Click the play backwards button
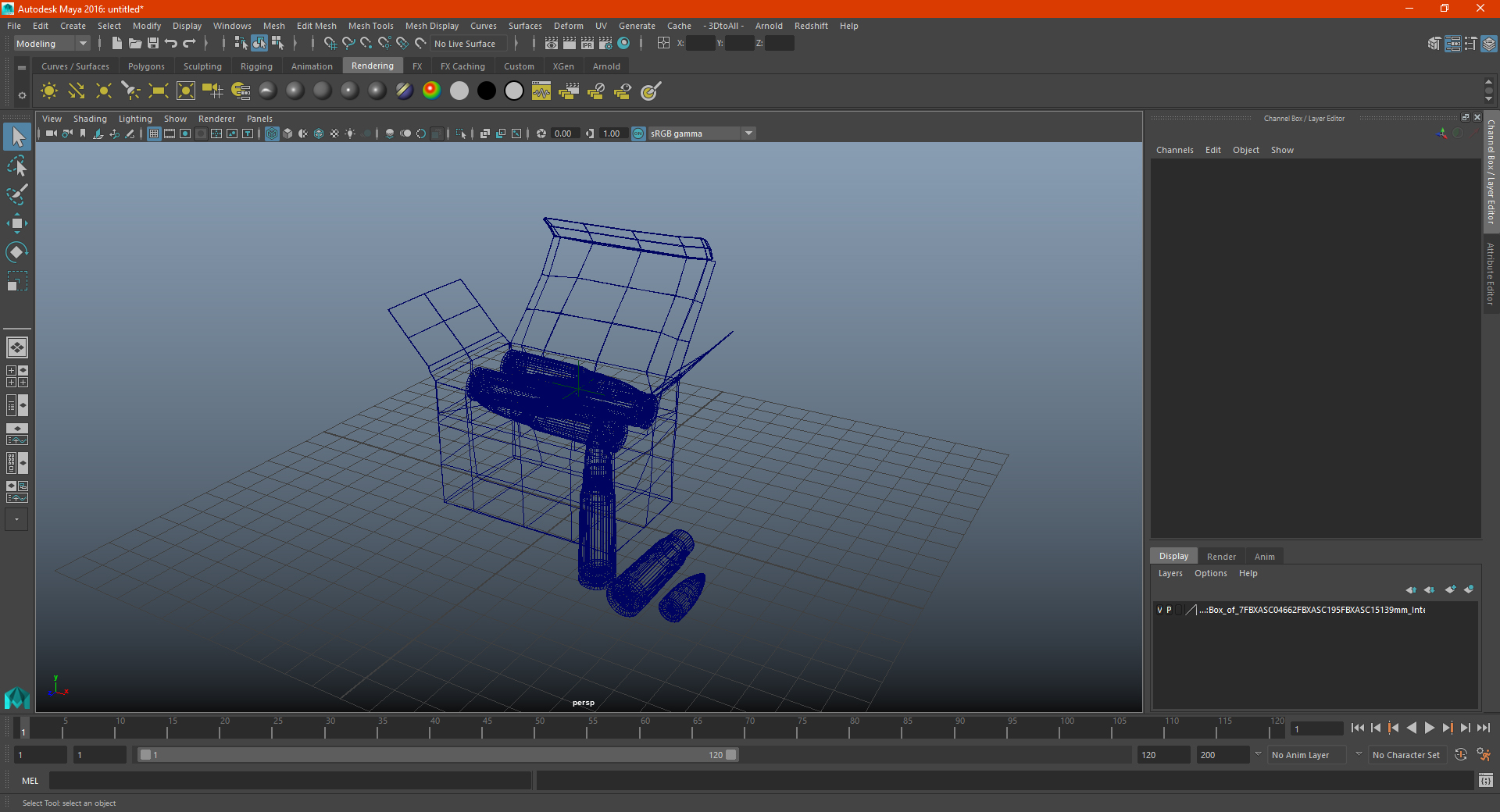 [1411, 728]
